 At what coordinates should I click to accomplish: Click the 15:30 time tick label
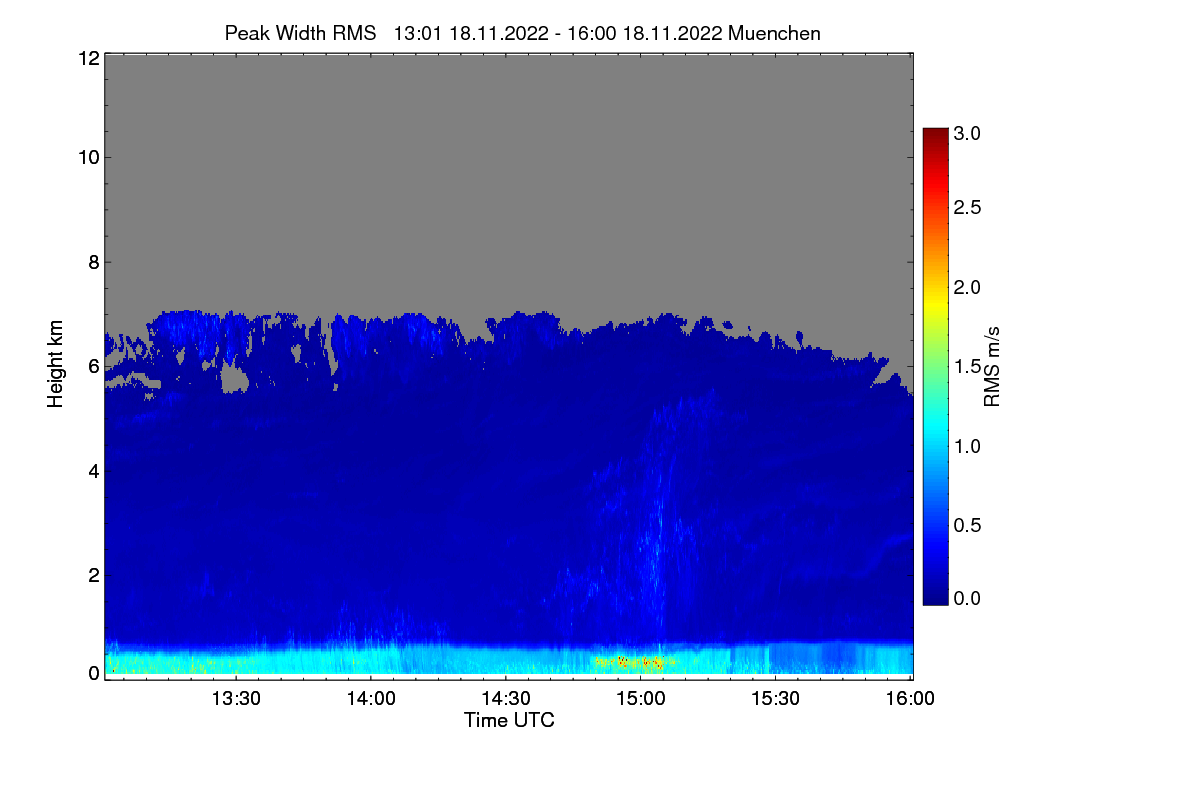(776, 699)
